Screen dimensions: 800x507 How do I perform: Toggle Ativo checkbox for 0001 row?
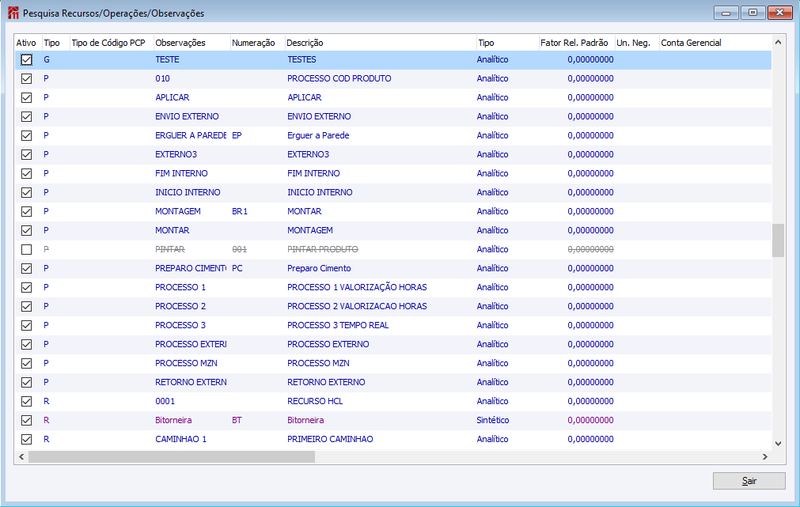27,401
